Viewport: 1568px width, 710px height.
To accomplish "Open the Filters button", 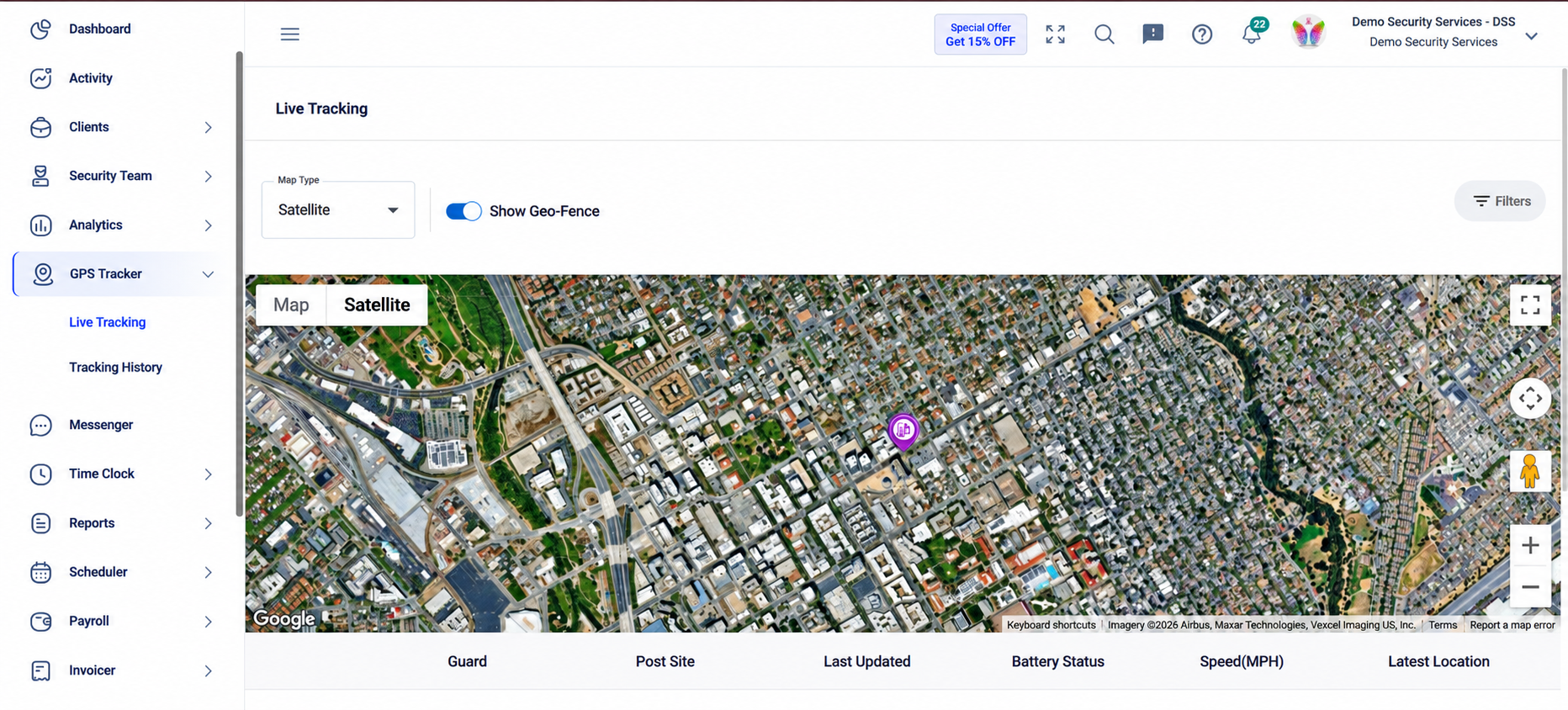I will [x=1501, y=201].
